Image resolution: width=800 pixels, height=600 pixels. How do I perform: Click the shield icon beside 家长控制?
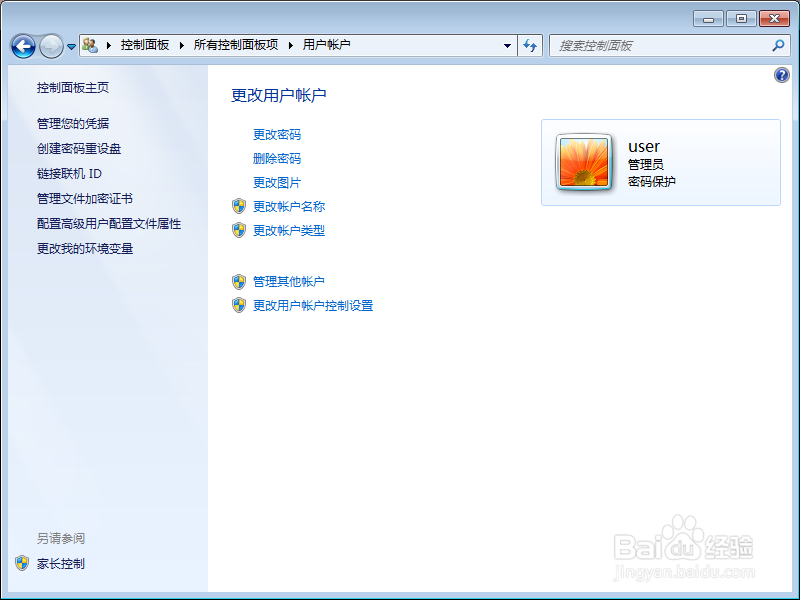pos(22,563)
